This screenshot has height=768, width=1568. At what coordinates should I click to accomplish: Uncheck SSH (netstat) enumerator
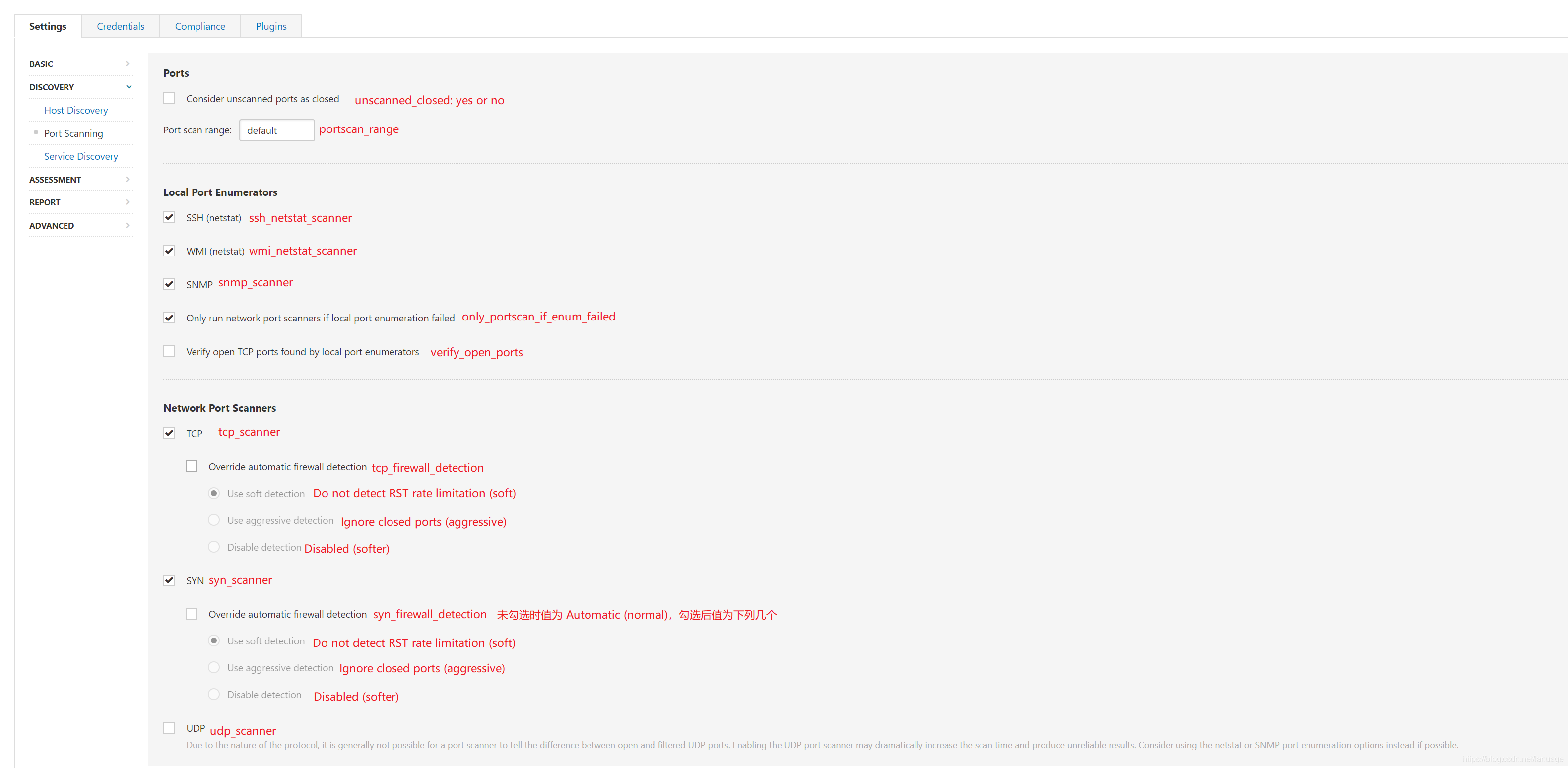[169, 217]
